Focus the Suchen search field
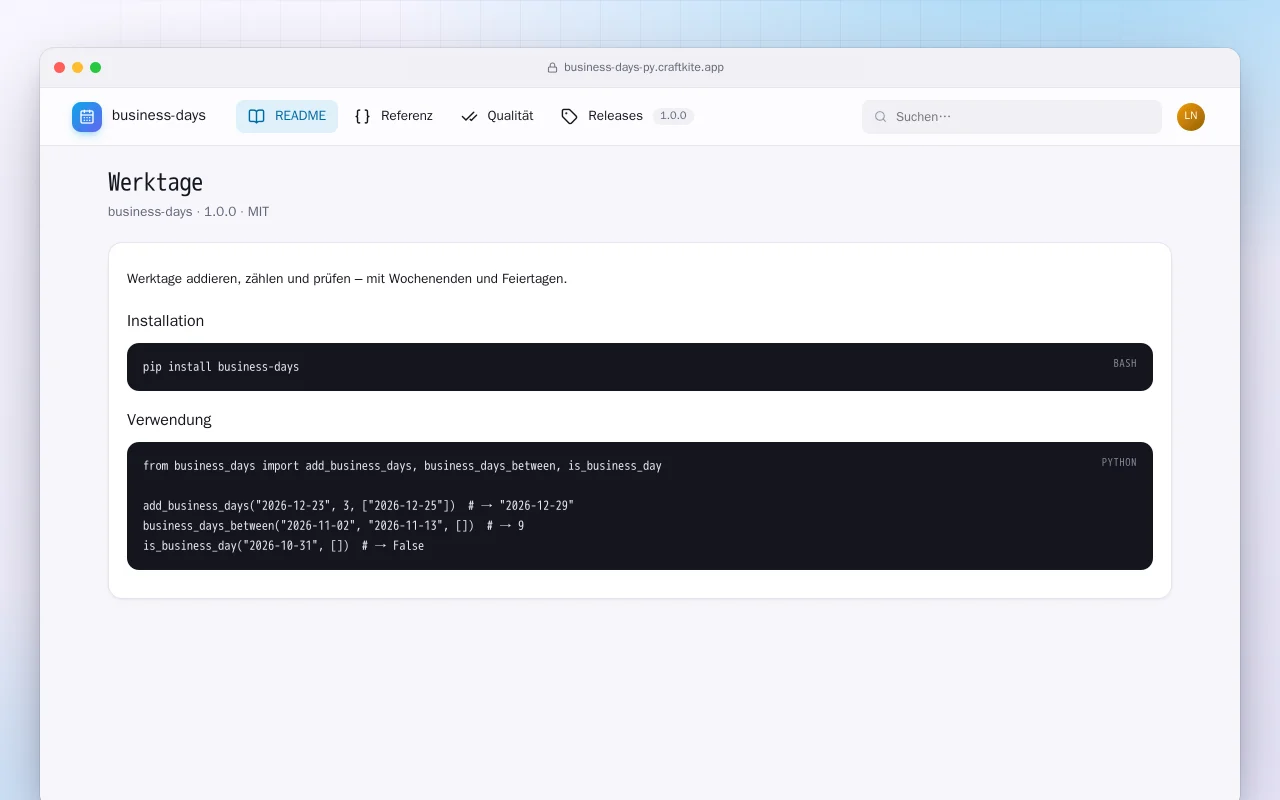The width and height of the screenshot is (1280, 800). tap(1012, 117)
